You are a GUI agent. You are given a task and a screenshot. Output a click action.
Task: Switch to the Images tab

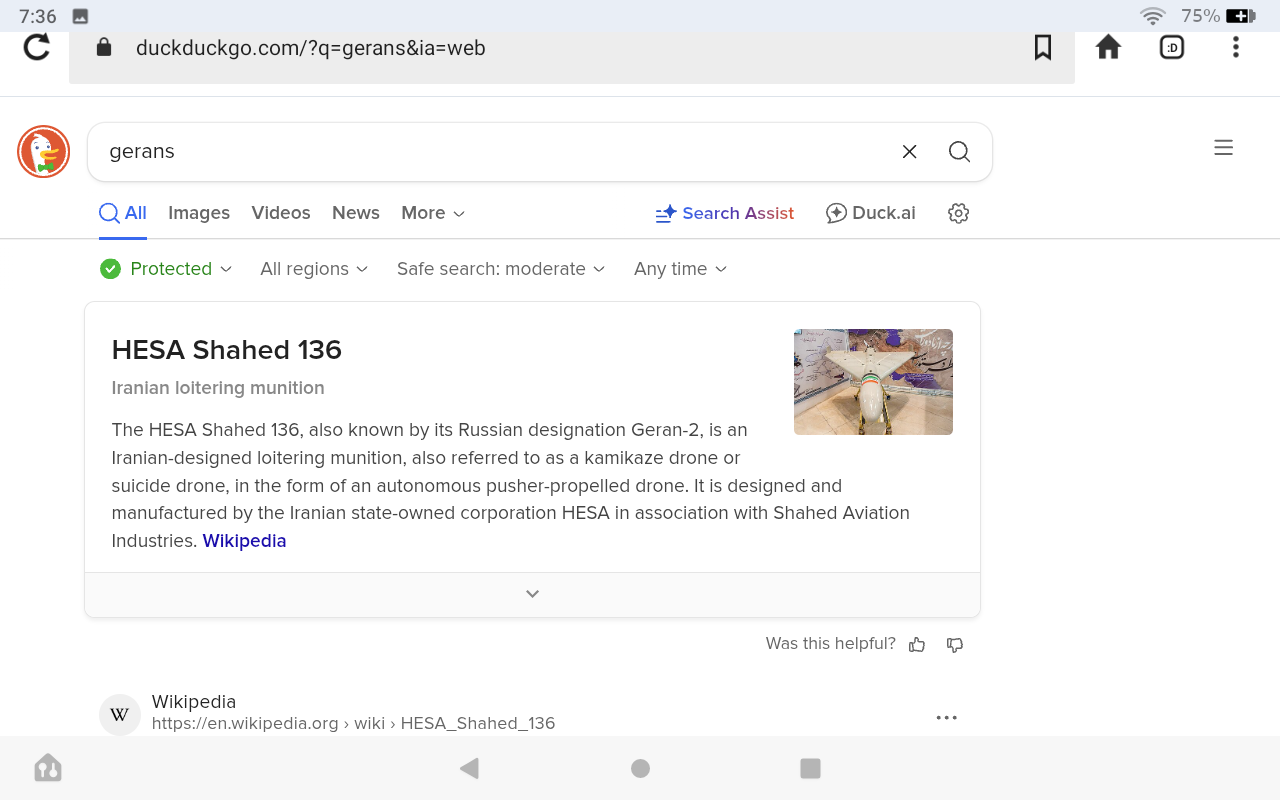(x=199, y=213)
